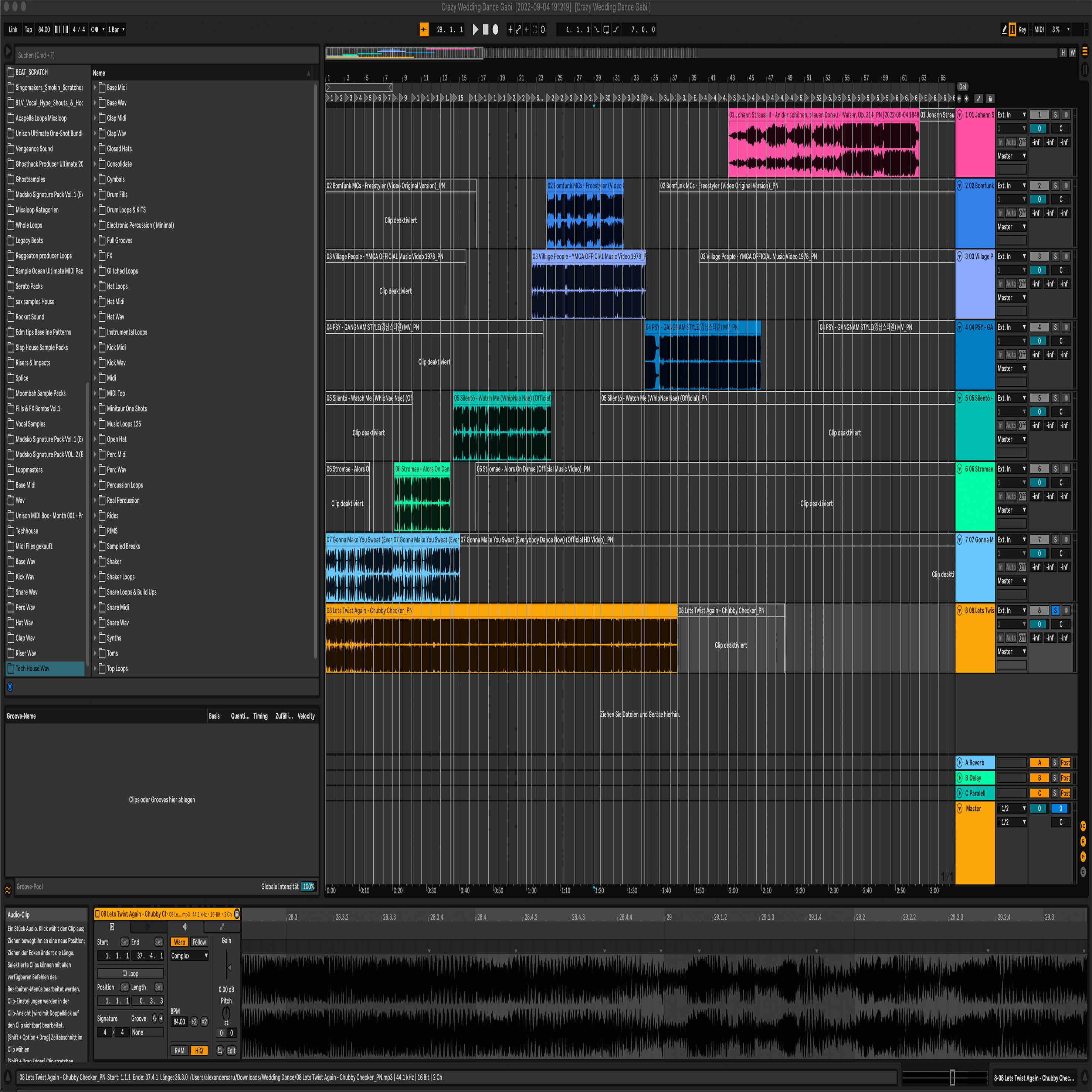
Task: Open track 1 Ext. In input dropdown
Action: point(1011,115)
